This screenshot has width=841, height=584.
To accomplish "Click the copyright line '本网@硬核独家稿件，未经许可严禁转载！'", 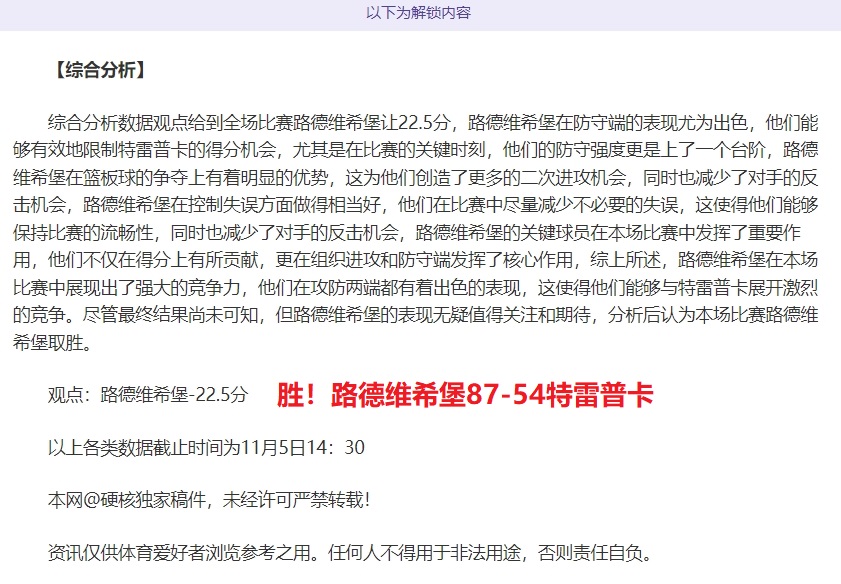I will point(210,500).
